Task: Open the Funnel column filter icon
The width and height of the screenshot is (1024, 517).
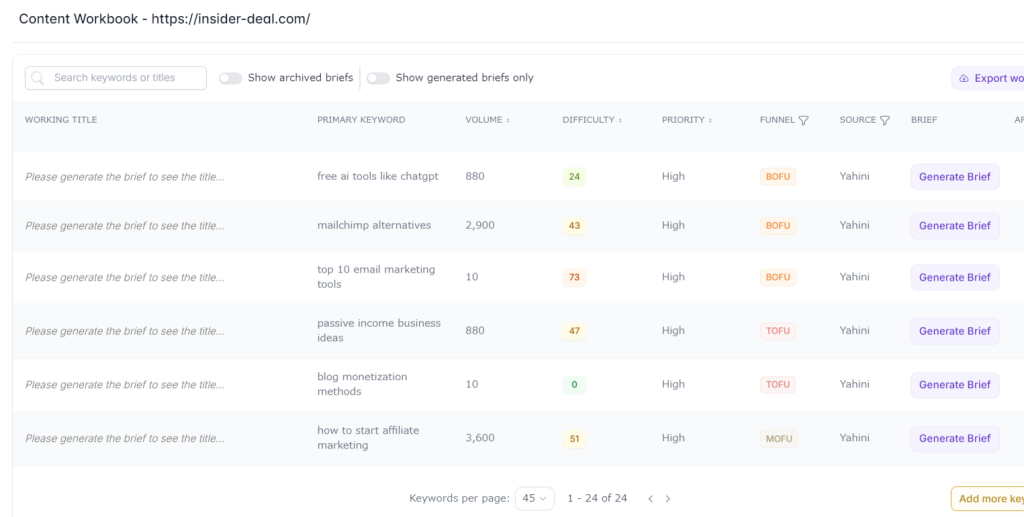Action: (804, 120)
